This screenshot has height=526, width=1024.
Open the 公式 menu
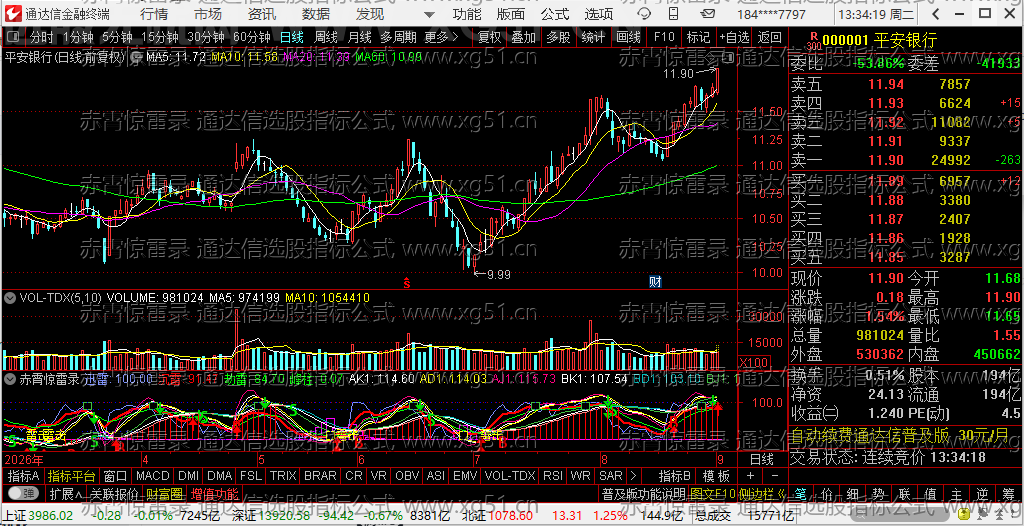point(555,14)
